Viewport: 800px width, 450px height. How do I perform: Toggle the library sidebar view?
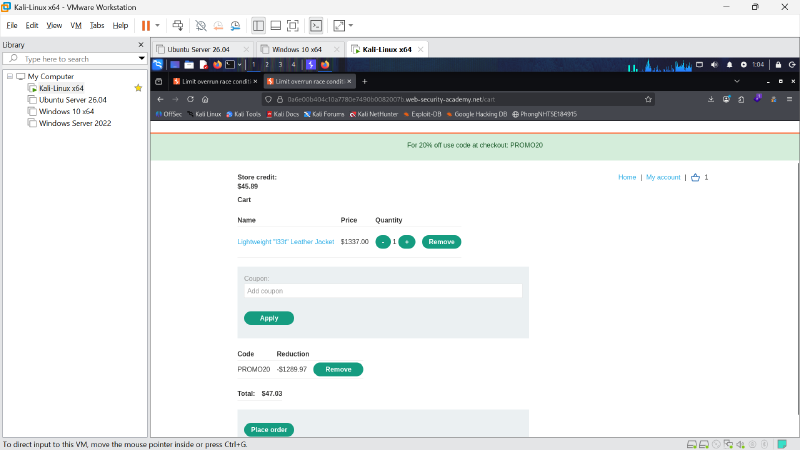tap(259, 26)
